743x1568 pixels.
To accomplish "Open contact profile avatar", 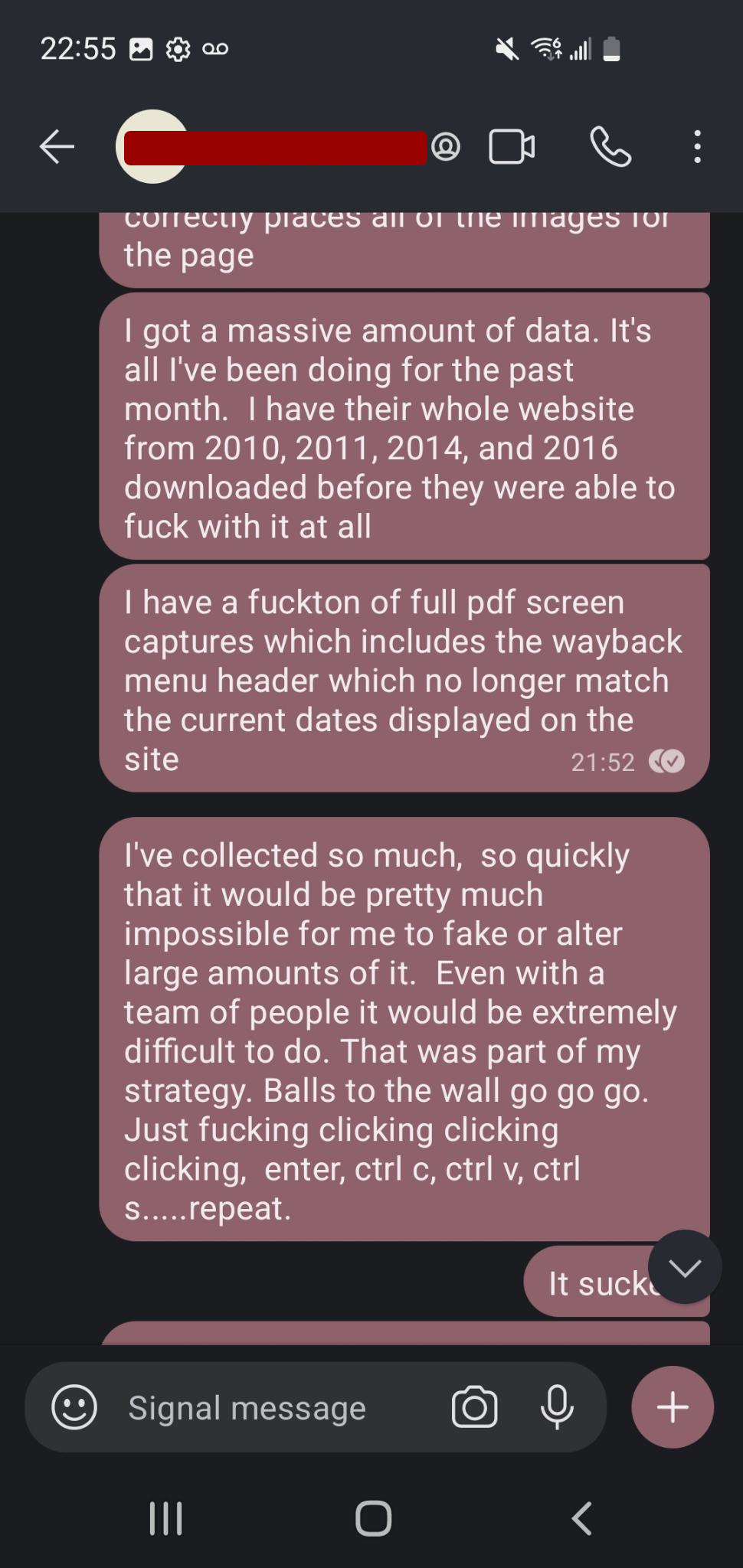I will pyautogui.click(x=152, y=146).
